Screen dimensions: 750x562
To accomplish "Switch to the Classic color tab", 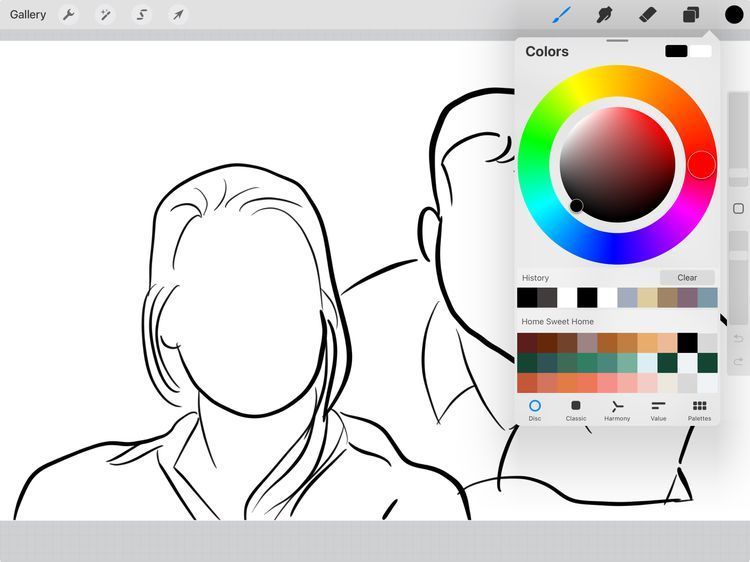I will (576, 410).
